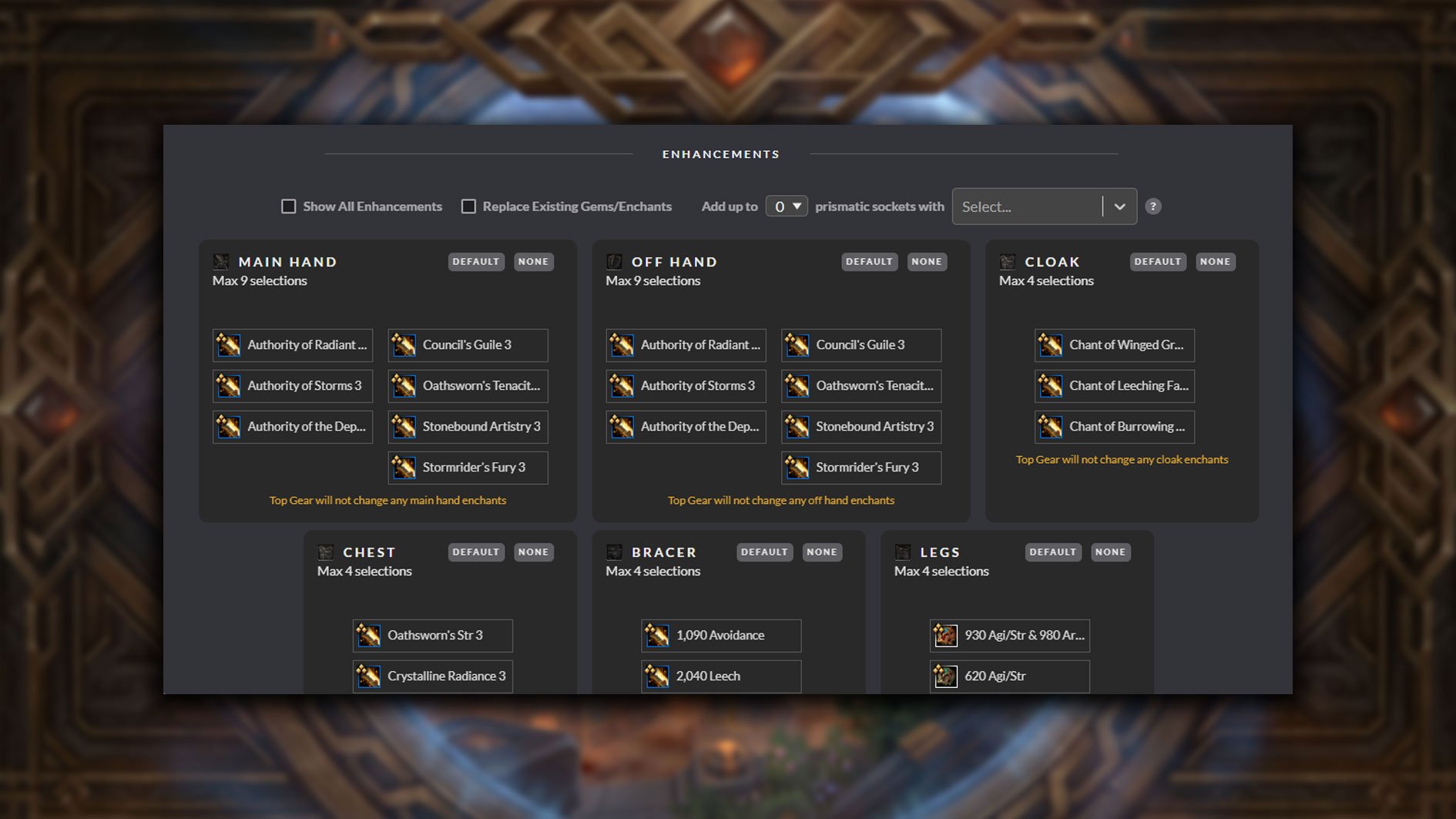Click Bracer DEFAULT button

(764, 552)
